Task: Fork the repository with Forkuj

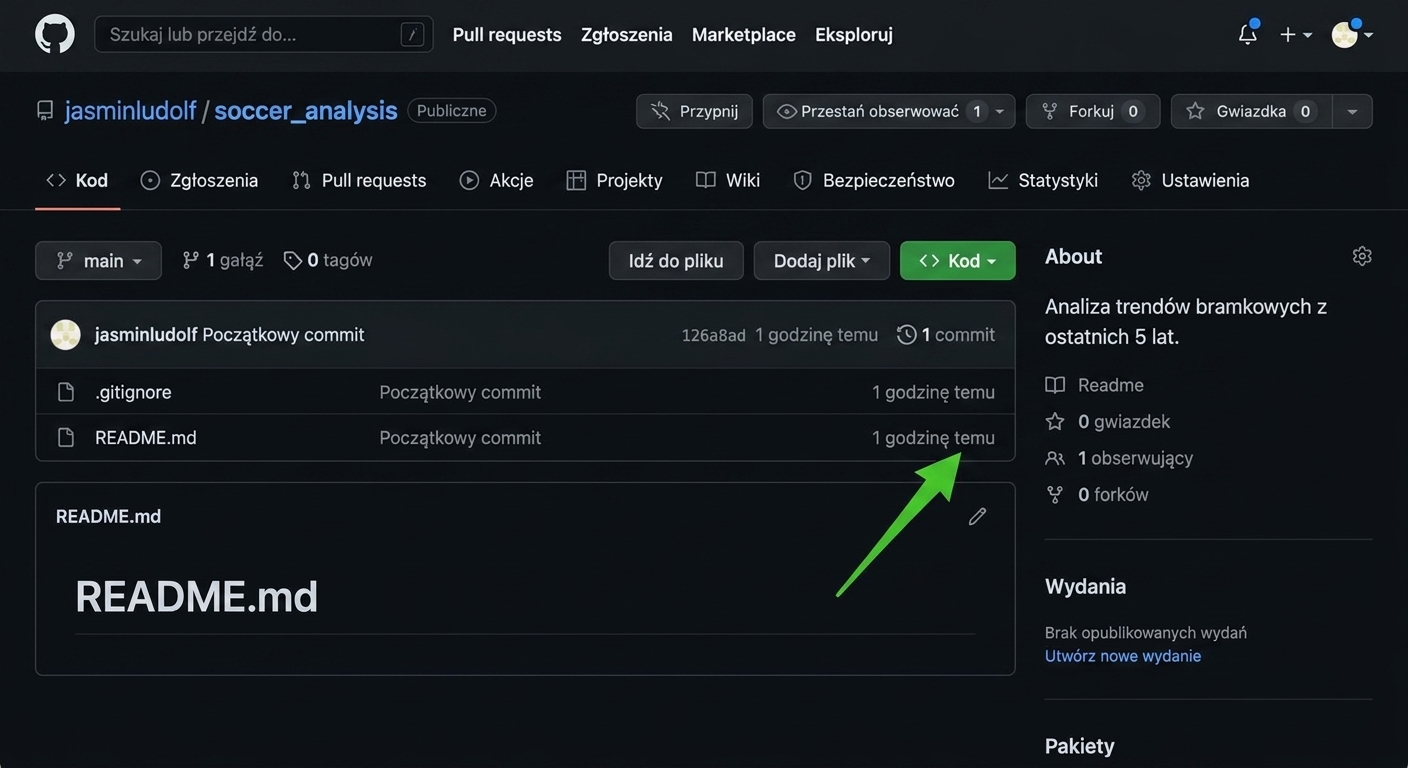Action: [1092, 111]
